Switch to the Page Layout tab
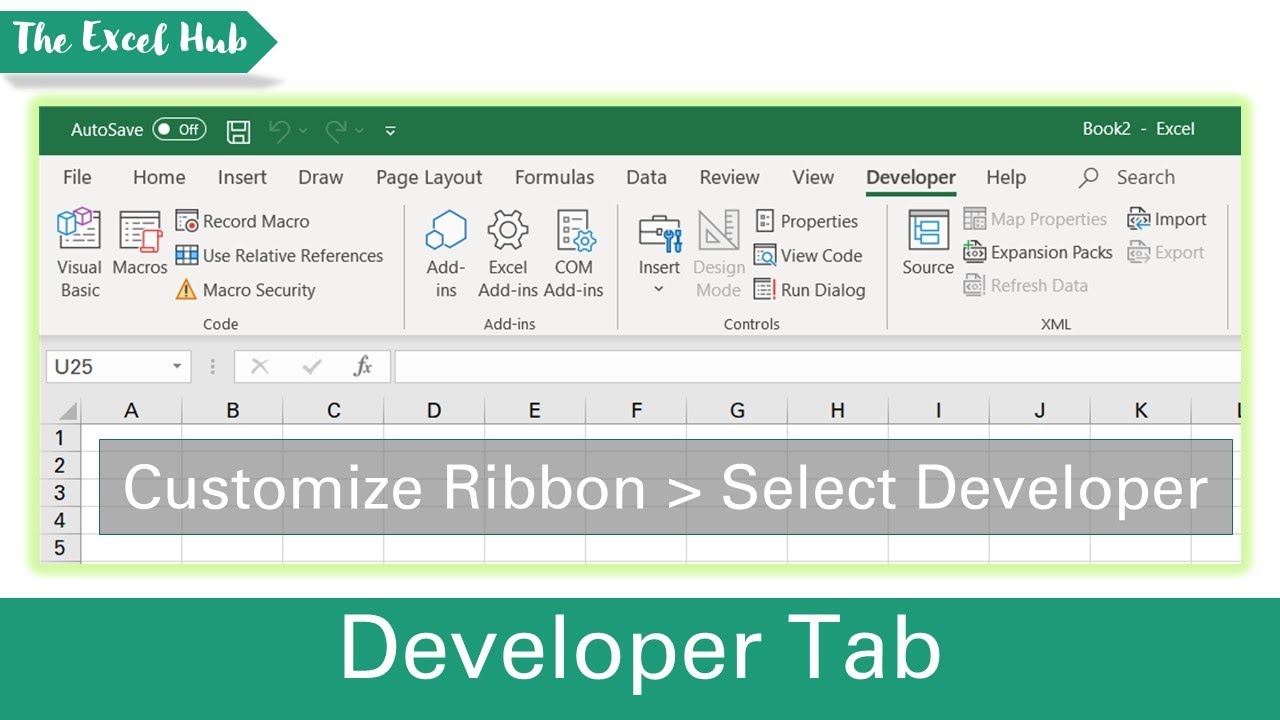The height and width of the screenshot is (720, 1280). click(x=429, y=177)
